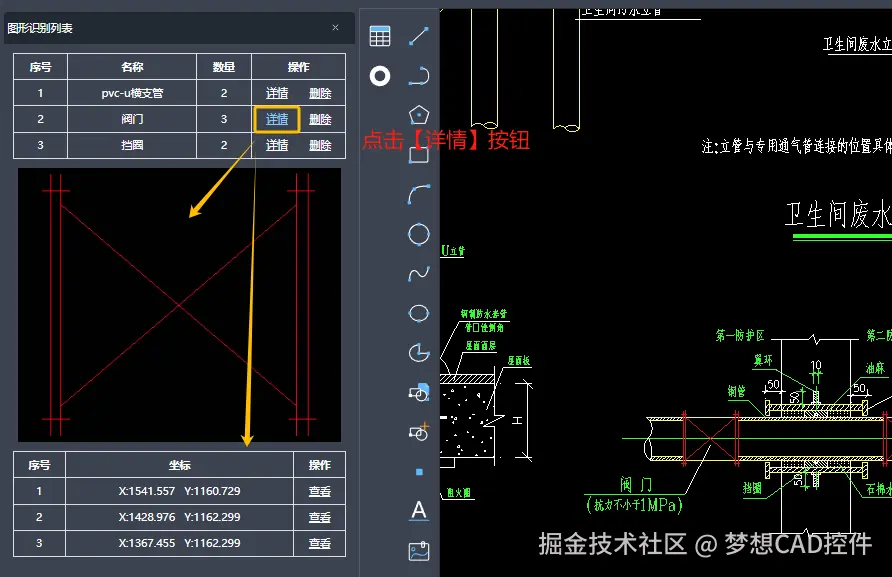This screenshot has width=892, height=577.
Task: Click the 第一防护区 label in drawing
Action: pos(740,335)
